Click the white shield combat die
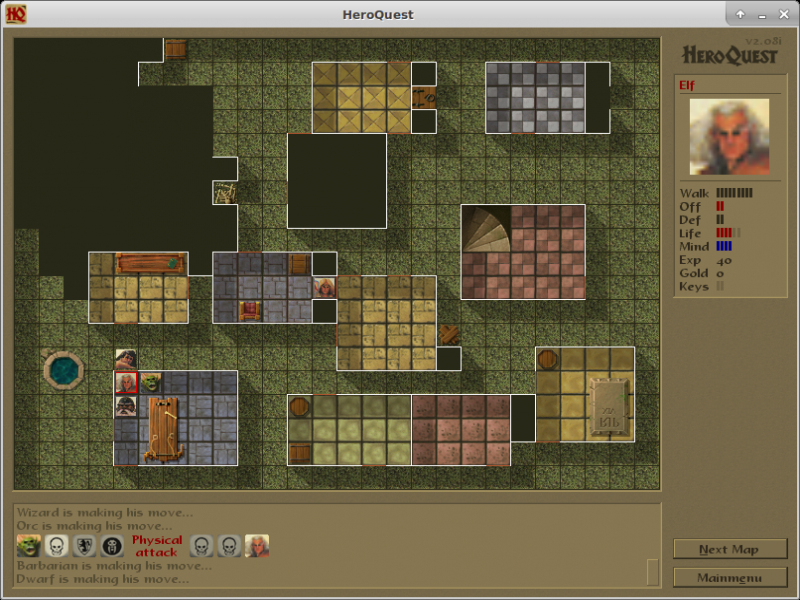Screen dimensions: 800x600 (84, 546)
